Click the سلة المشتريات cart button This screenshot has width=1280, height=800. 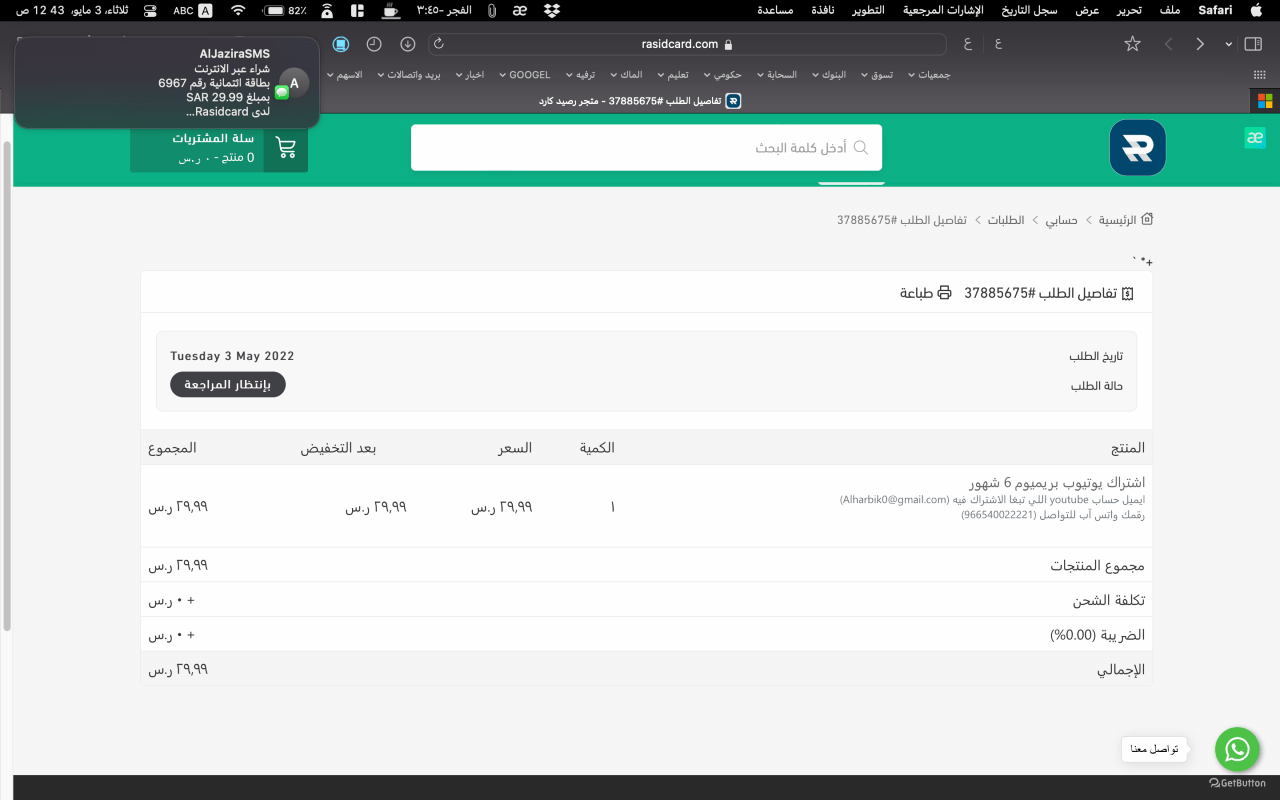[219, 148]
